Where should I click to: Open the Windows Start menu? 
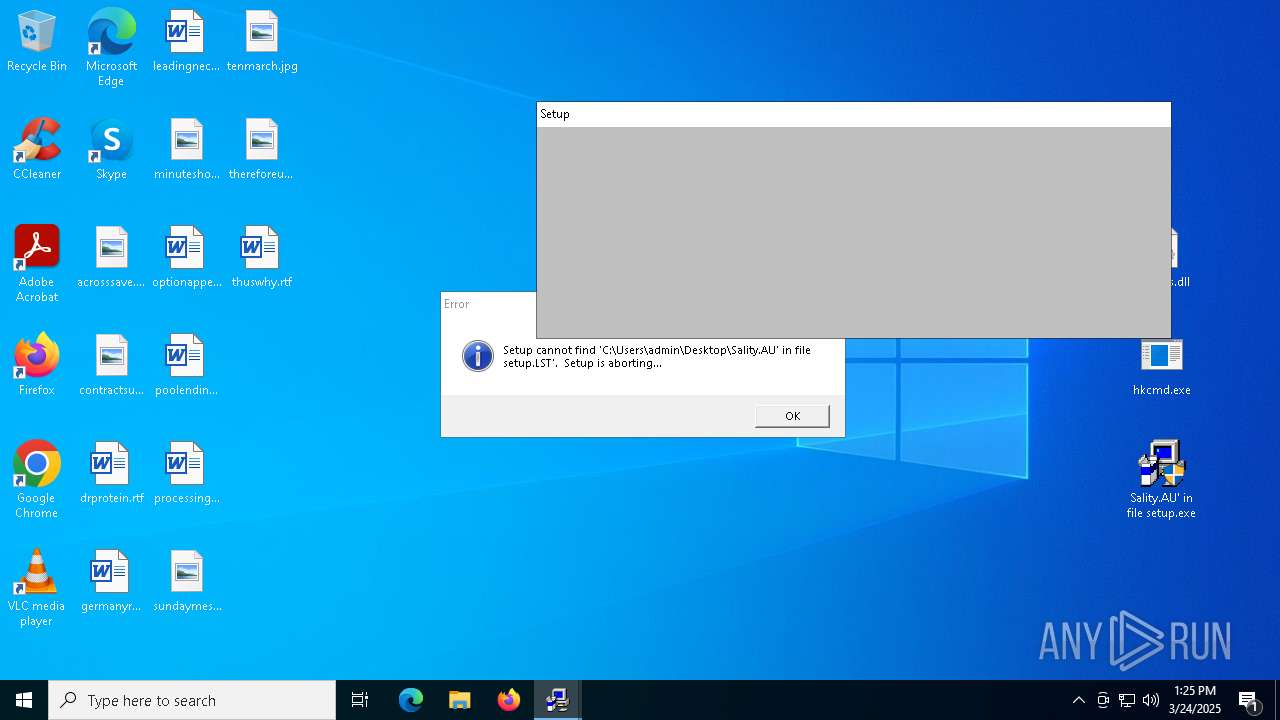tap(24, 700)
